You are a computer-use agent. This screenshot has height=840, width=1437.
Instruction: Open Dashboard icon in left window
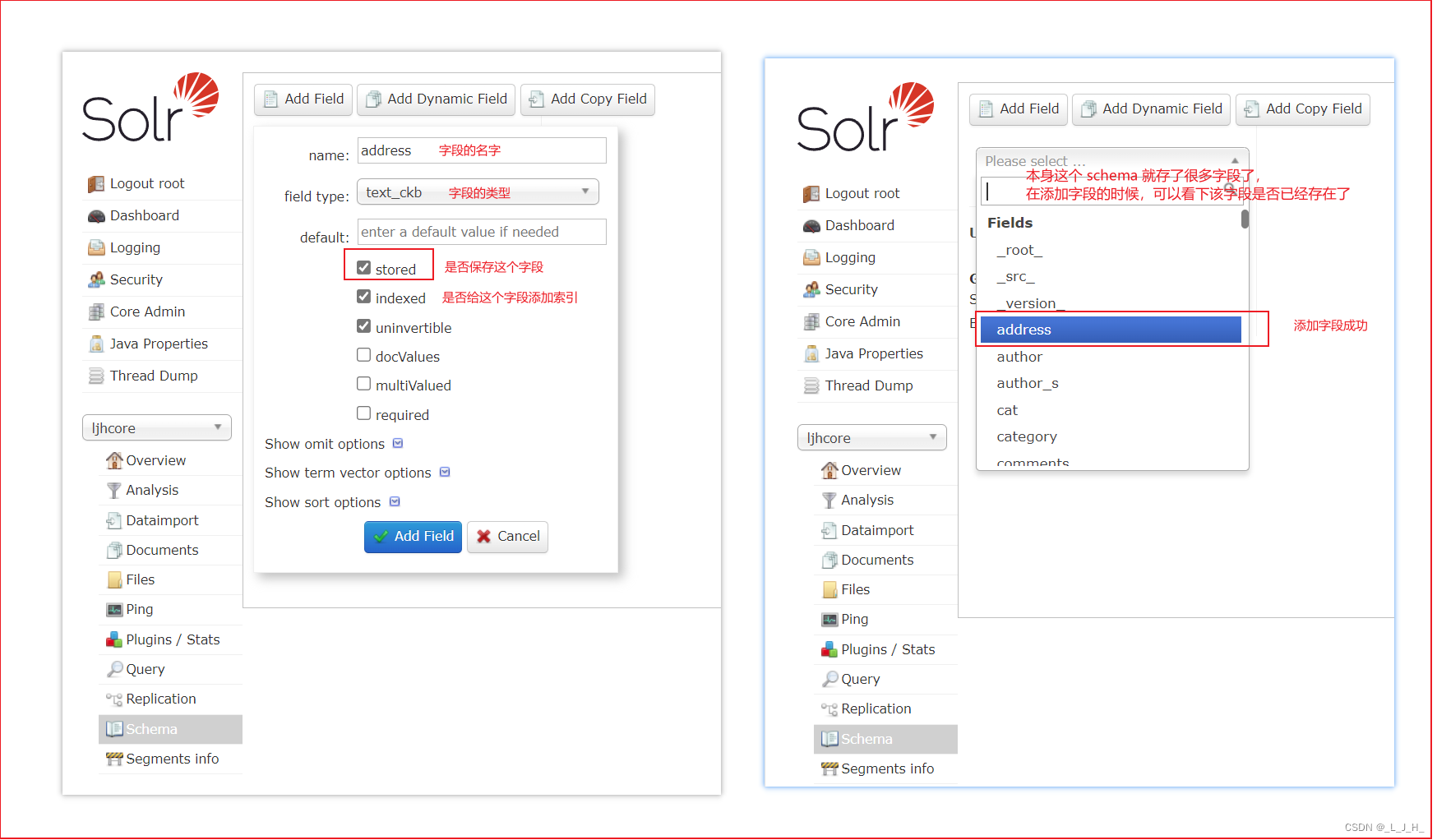(x=96, y=216)
